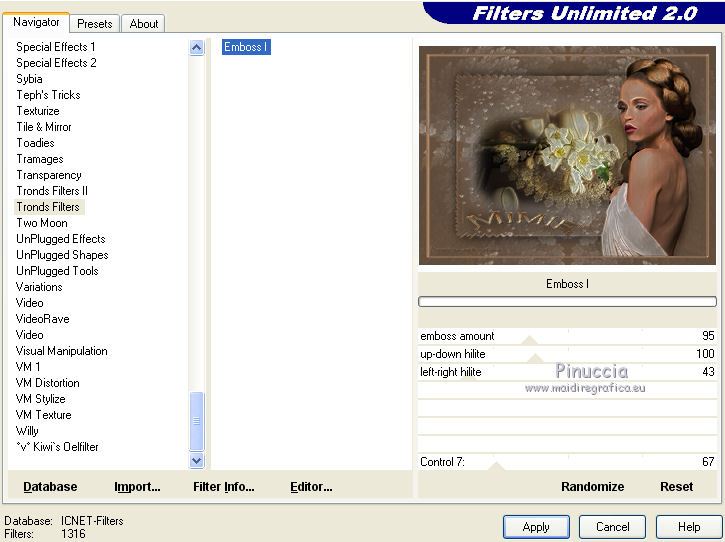The height and width of the screenshot is (542, 725).
Task: Select VM Texture category
Action: point(43,415)
